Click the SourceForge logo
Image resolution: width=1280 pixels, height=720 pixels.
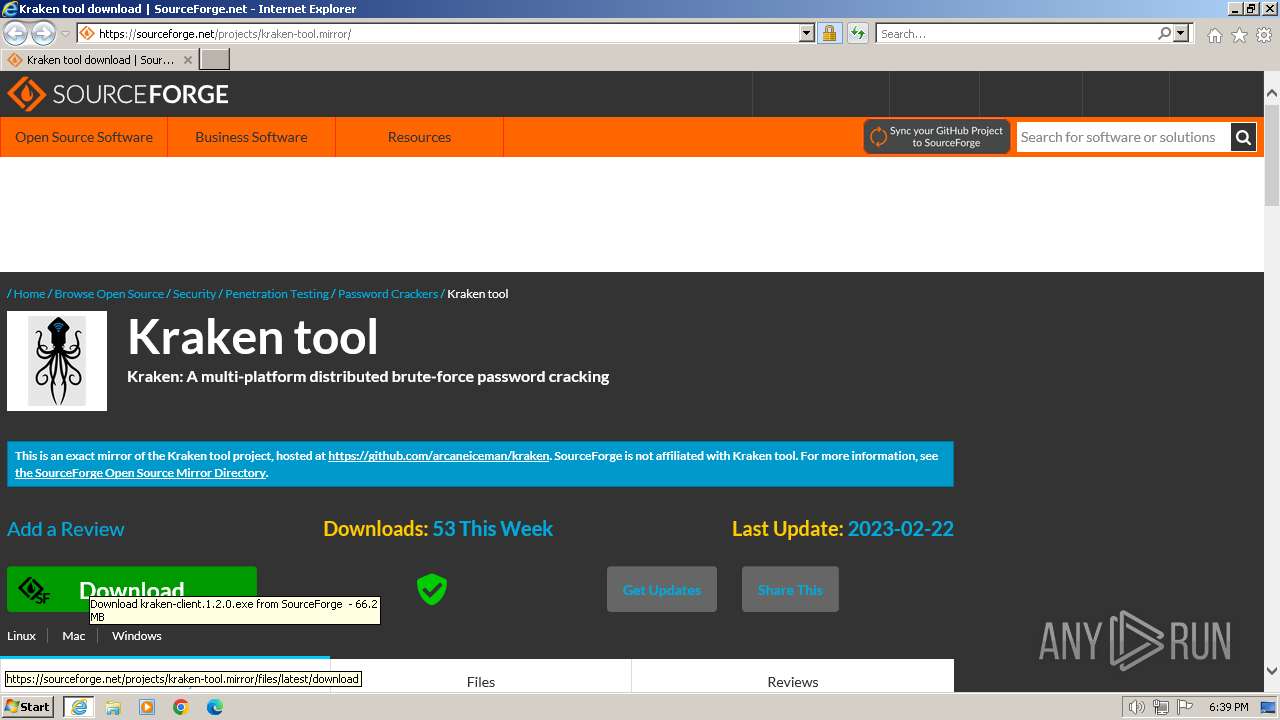tap(118, 94)
